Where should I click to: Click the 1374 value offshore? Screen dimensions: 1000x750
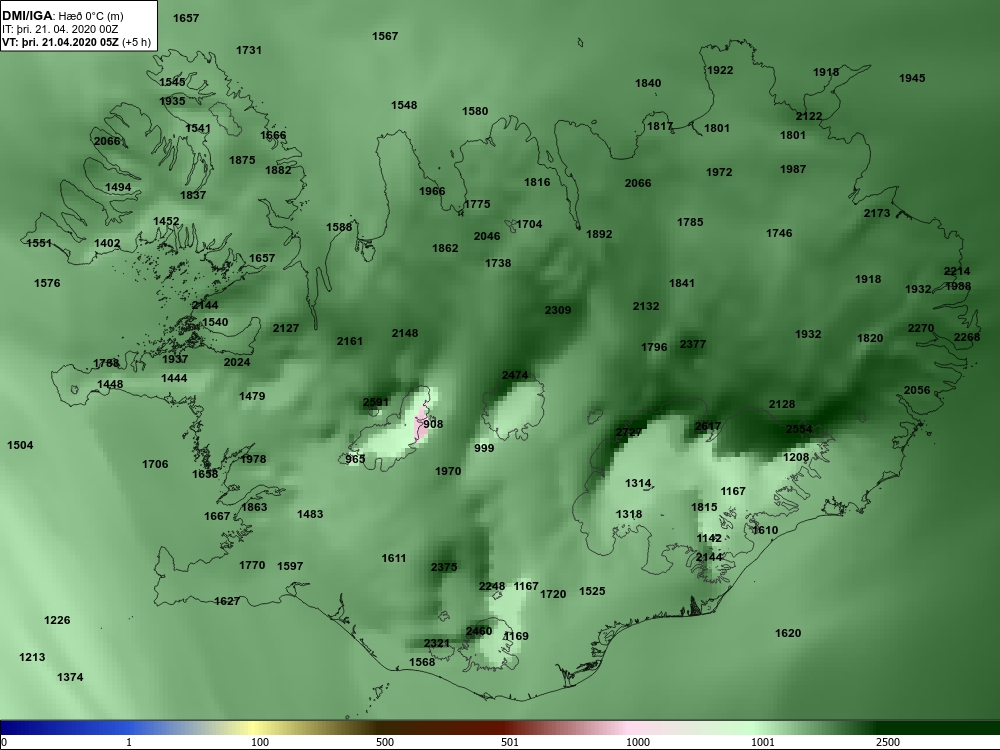pyautogui.click(x=70, y=677)
